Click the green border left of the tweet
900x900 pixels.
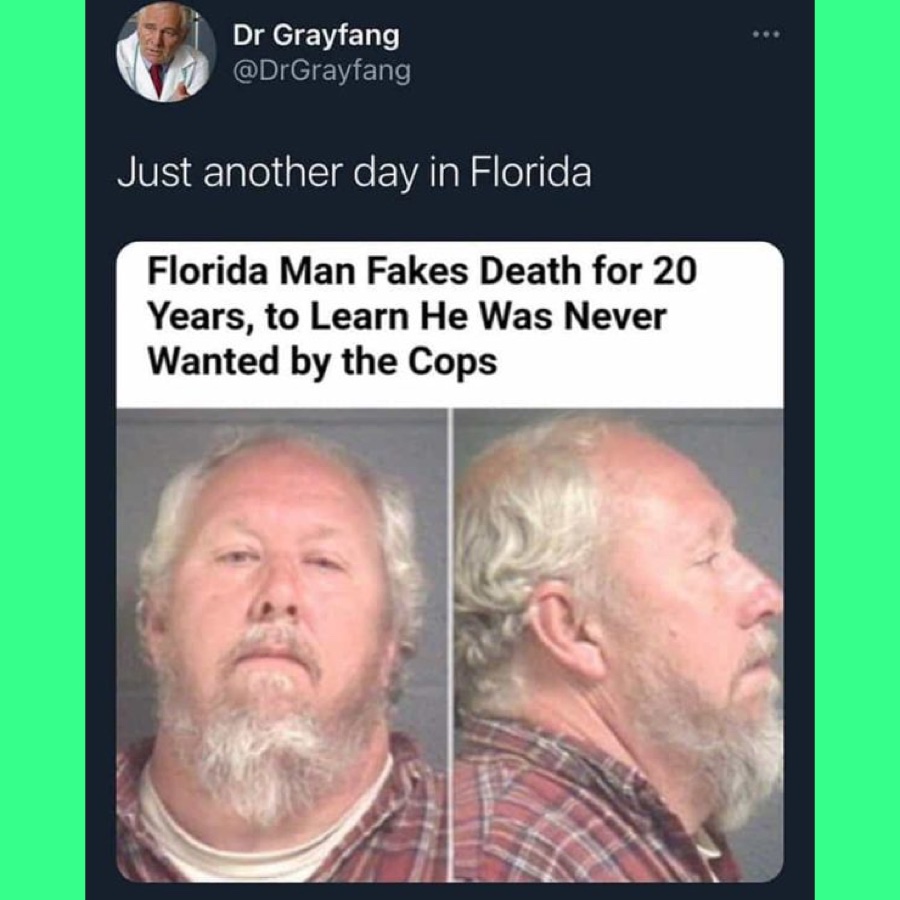tap(42, 450)
